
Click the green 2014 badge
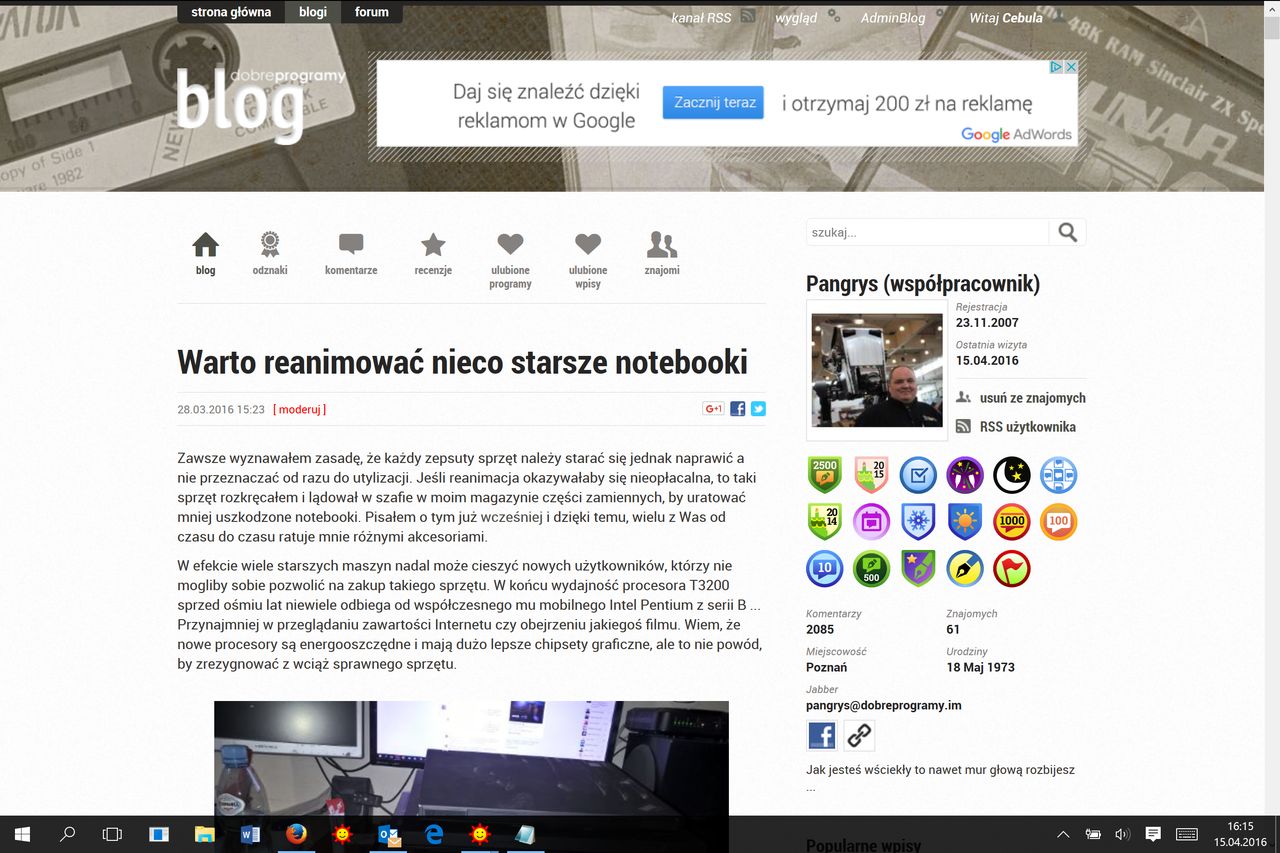[x=825, y=522]
